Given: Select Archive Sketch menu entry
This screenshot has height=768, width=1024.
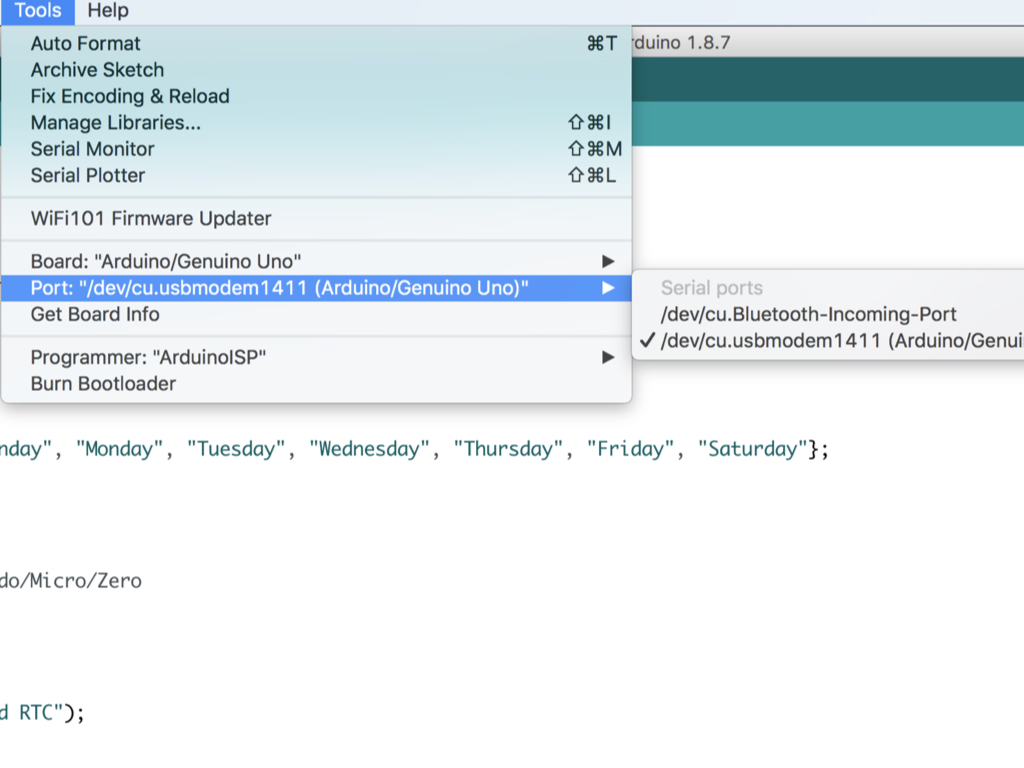Looking at the screenshot, I should (316, 70).
